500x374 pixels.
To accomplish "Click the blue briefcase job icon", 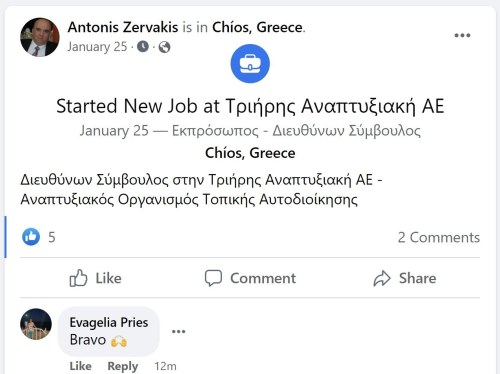I will pyautogui.click(x=250, y=64).
